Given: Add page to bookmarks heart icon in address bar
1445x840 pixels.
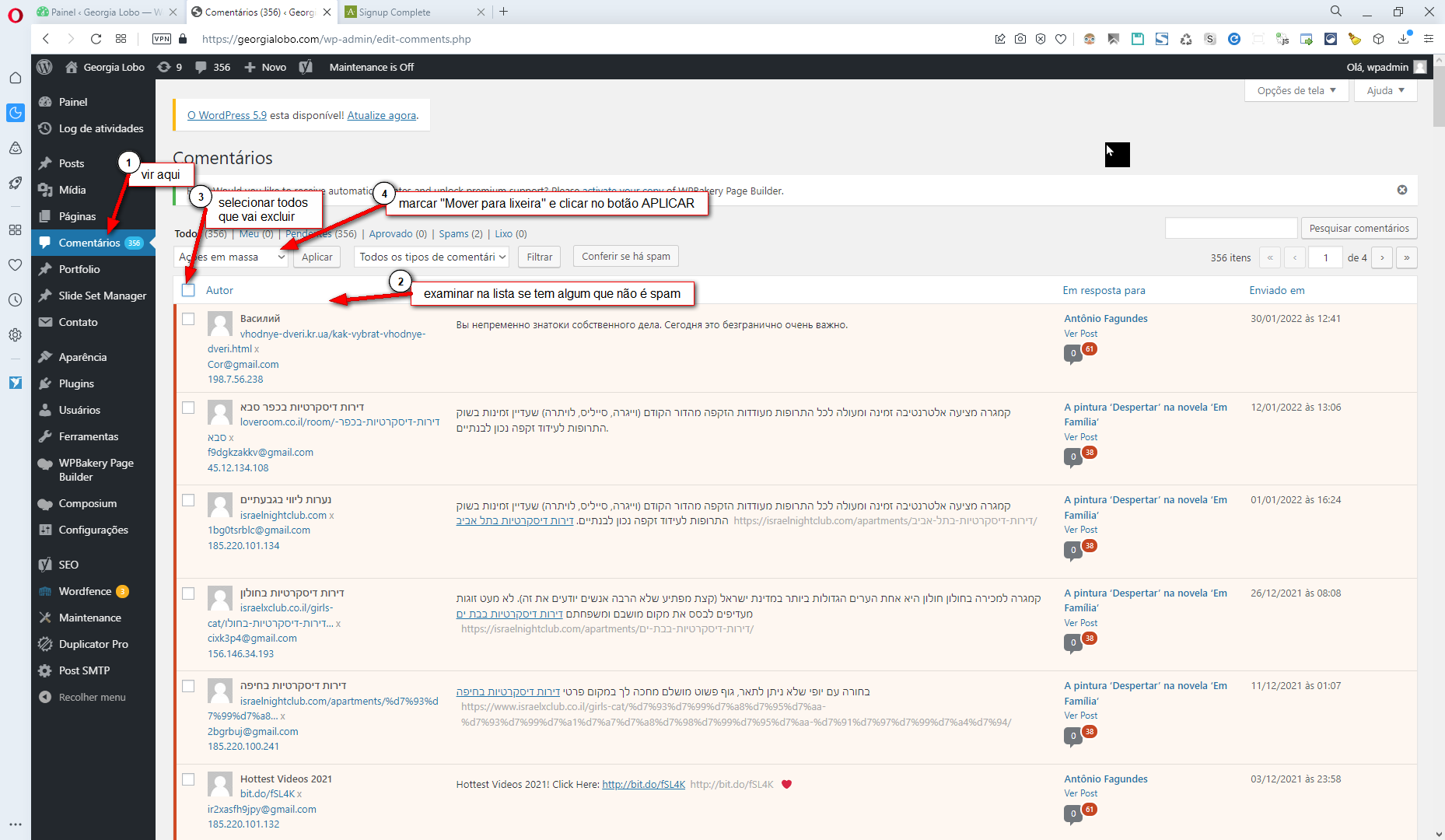Looking at the screenshot, I should tap(1061, 39).
